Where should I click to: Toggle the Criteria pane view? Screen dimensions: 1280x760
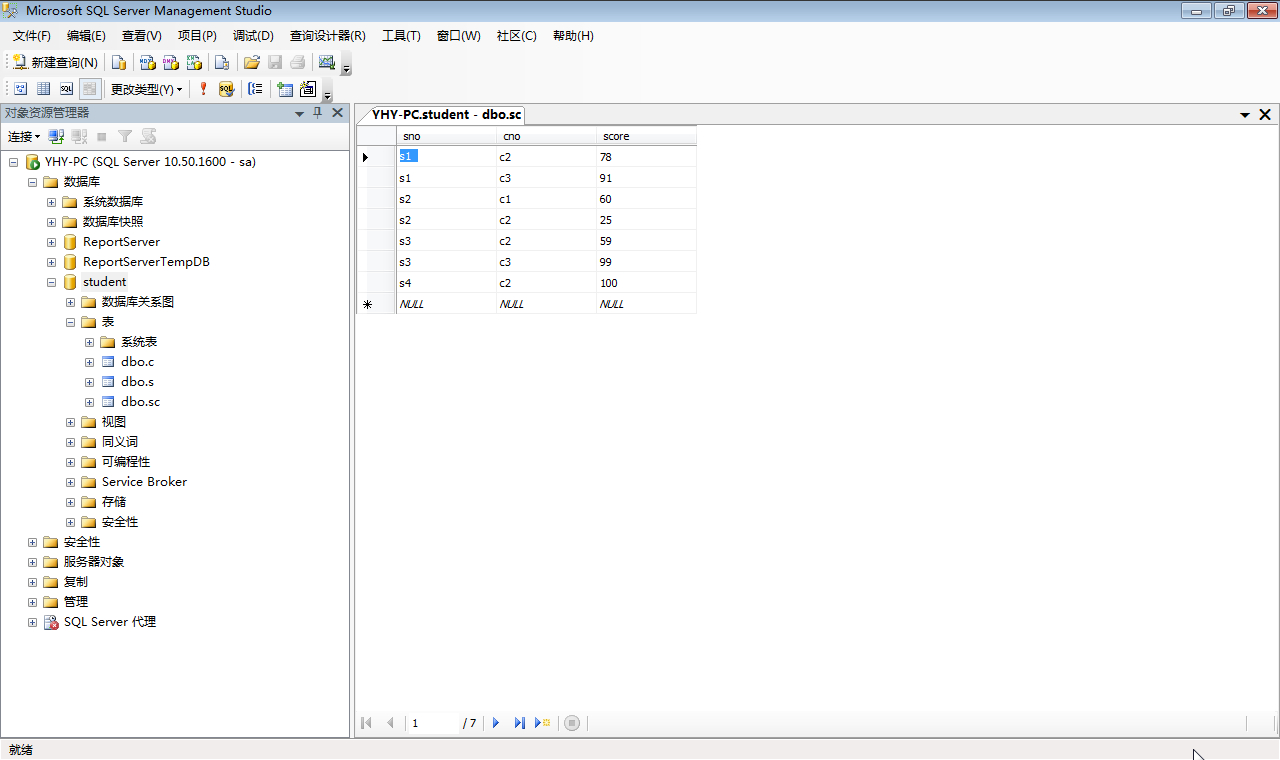(x=43, y=89)
